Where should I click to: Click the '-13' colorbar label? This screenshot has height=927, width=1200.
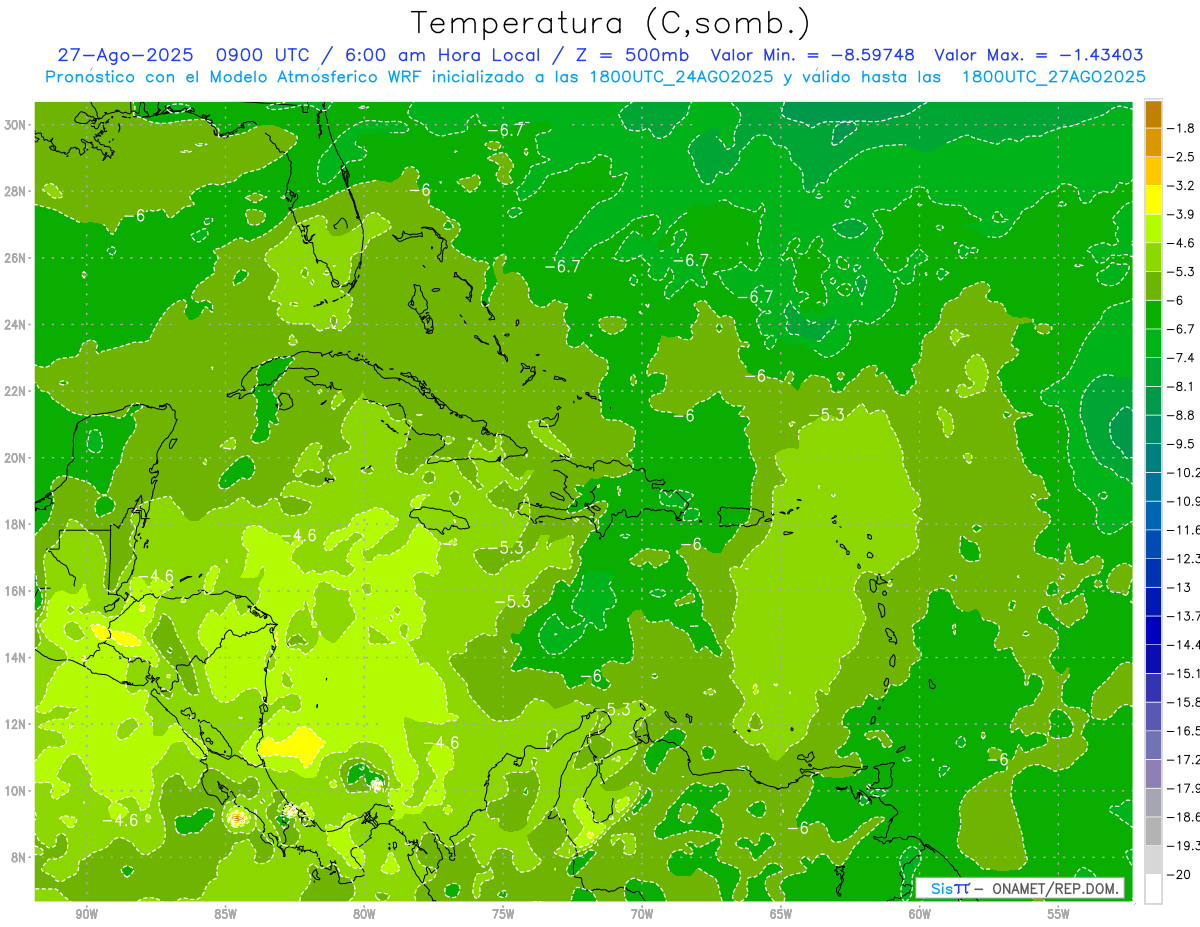pyautogui.click(x=1179, y=588)
